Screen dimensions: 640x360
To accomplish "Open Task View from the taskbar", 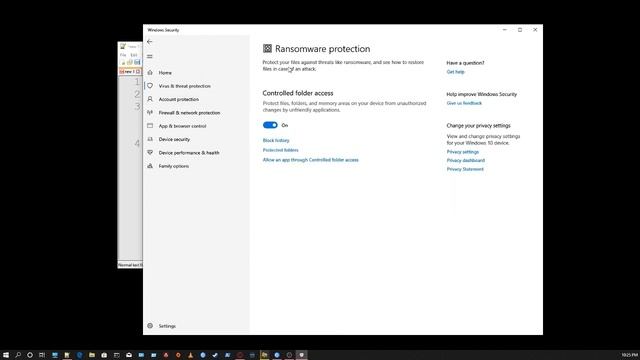I will click(42, 355).
